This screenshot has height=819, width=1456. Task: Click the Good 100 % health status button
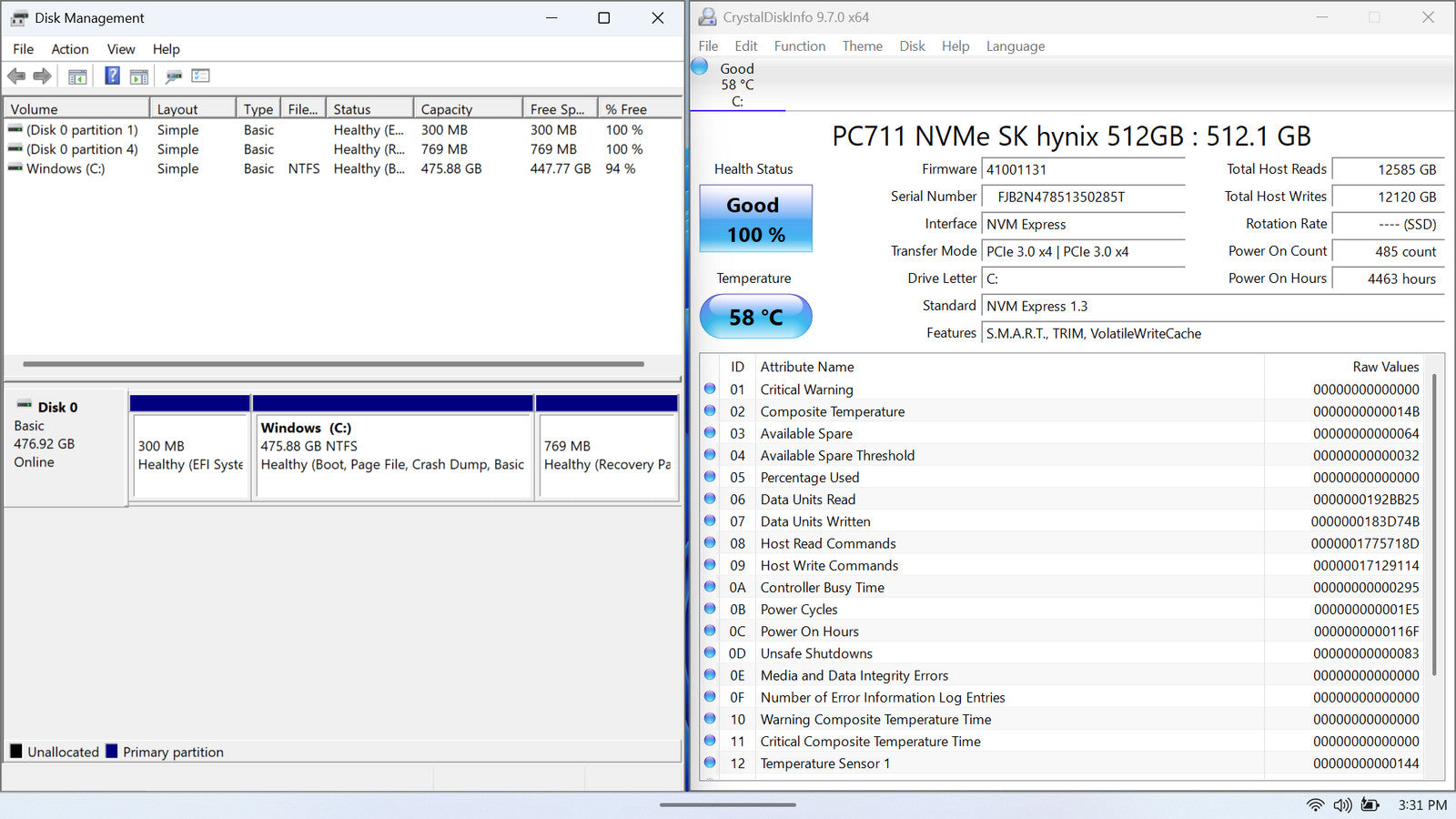[755, 219]
